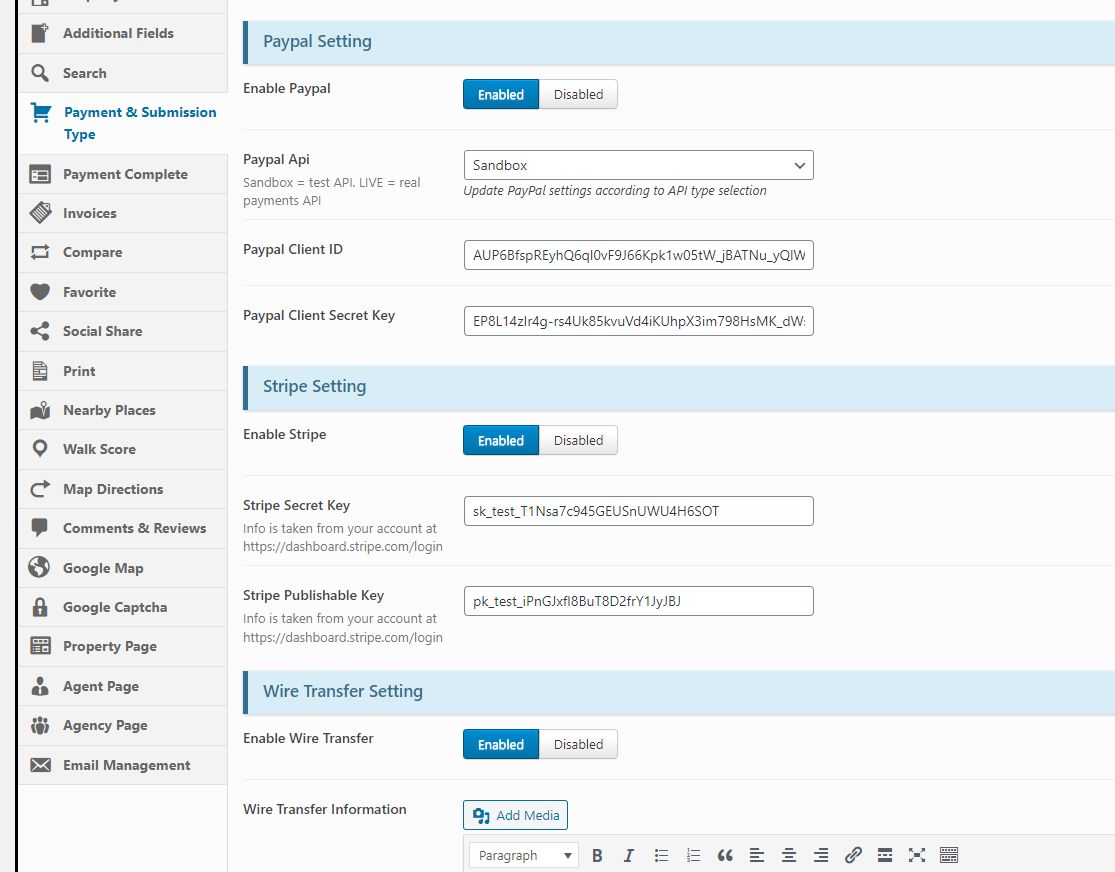
Task: Set Enable Stripe to Disabled
Action: 578,440
